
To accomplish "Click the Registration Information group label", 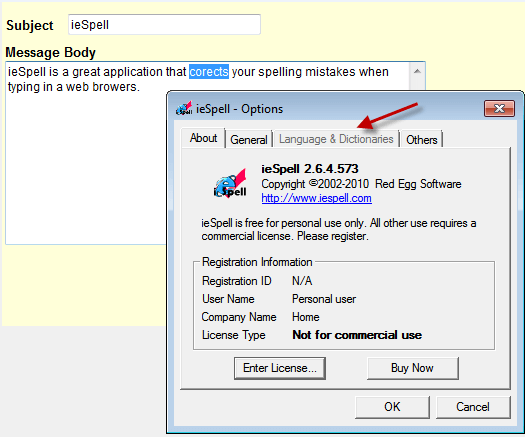I will click(257, 262).
